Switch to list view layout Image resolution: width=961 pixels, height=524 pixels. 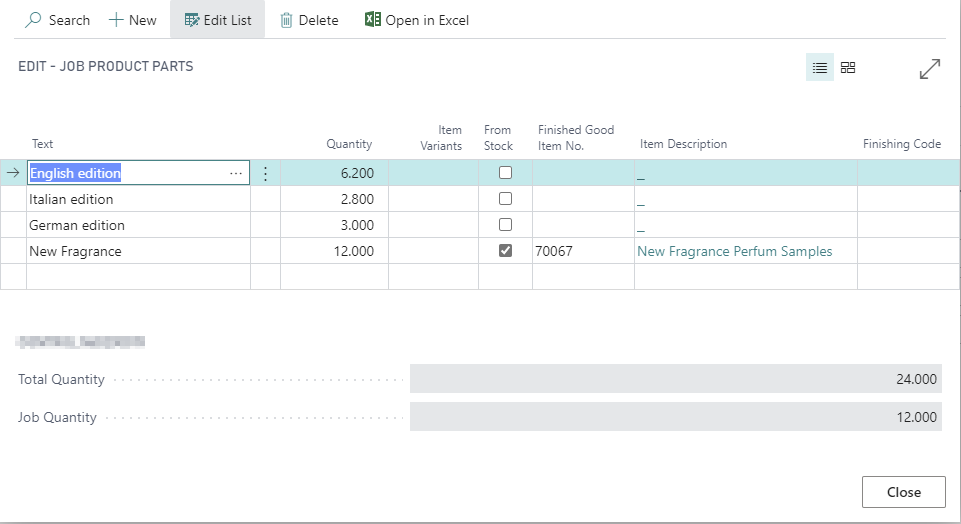pyautogui.click(x=819, y=67)
